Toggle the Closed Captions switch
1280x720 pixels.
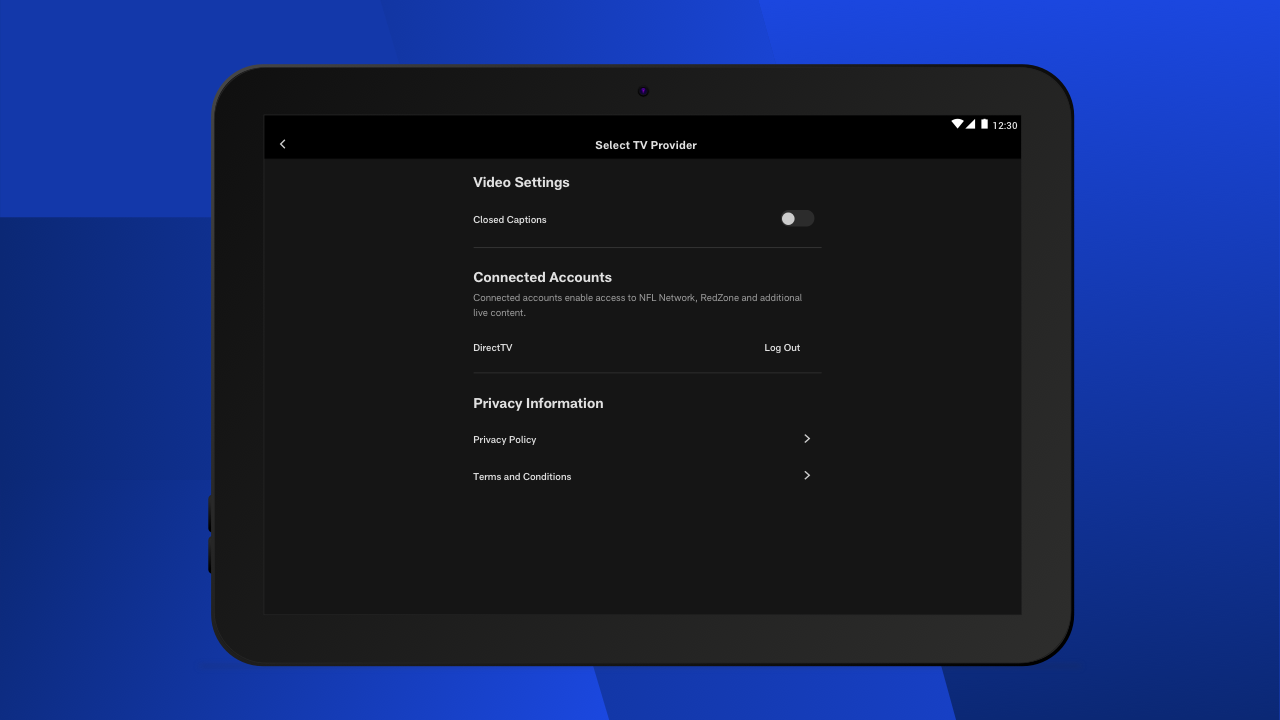pyautogui.click(x=797, y=219)
